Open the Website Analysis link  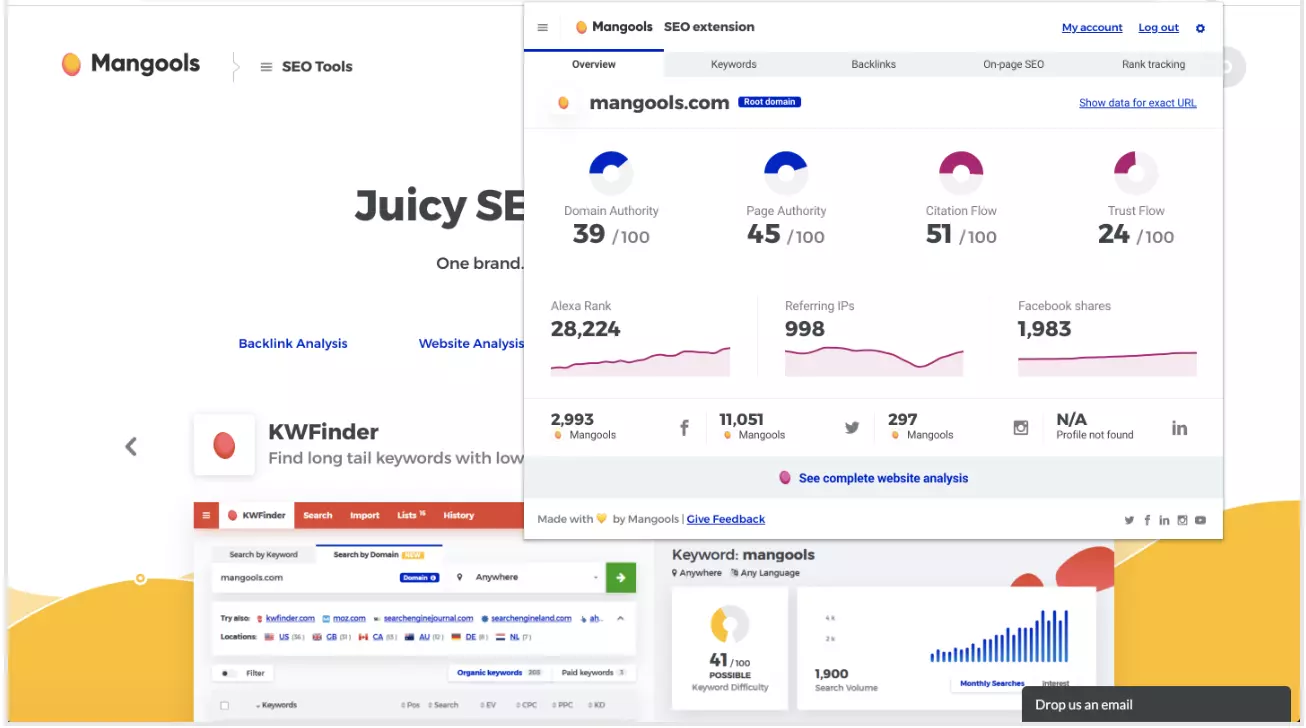coord(471,343)
